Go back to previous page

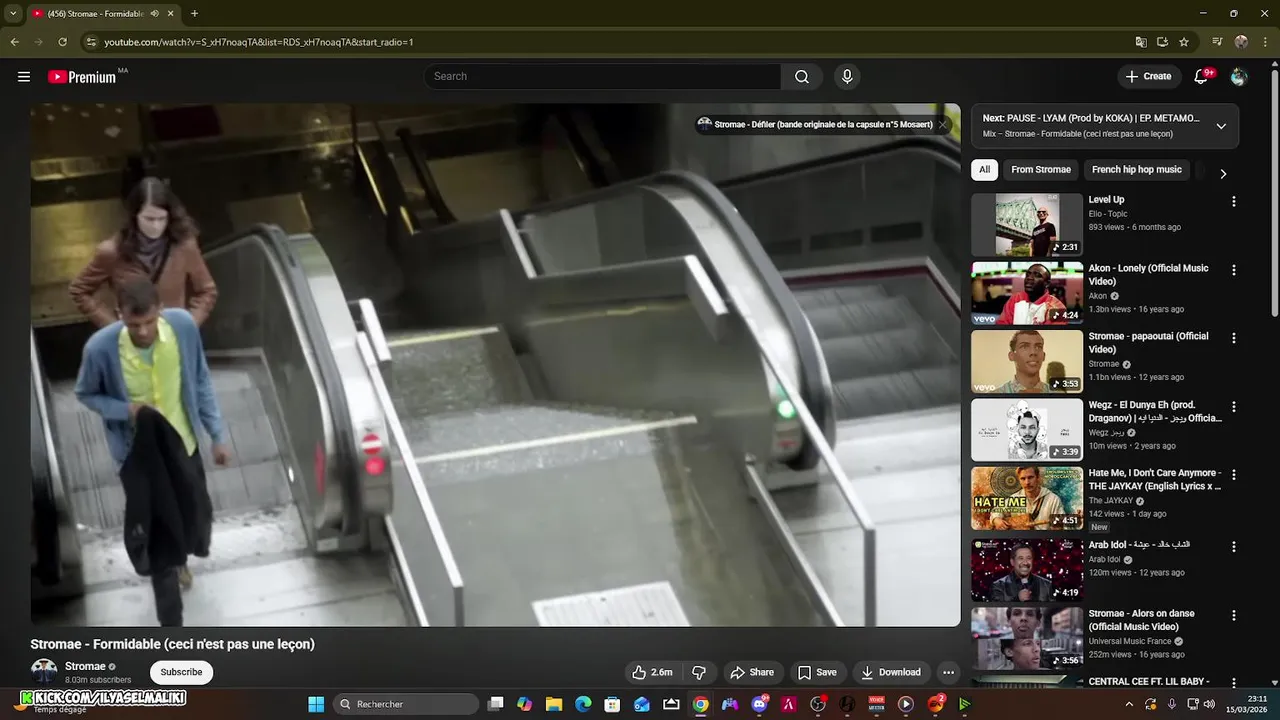pos(14,42)
